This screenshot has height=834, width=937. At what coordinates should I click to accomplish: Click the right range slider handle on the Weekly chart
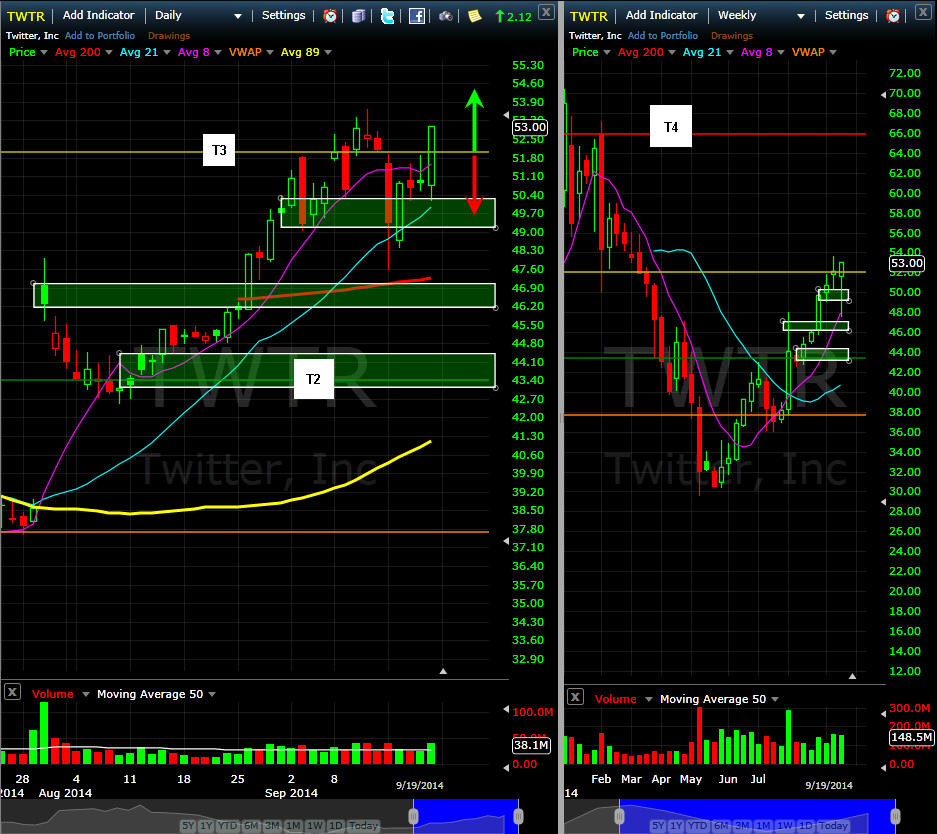(895, 816)
